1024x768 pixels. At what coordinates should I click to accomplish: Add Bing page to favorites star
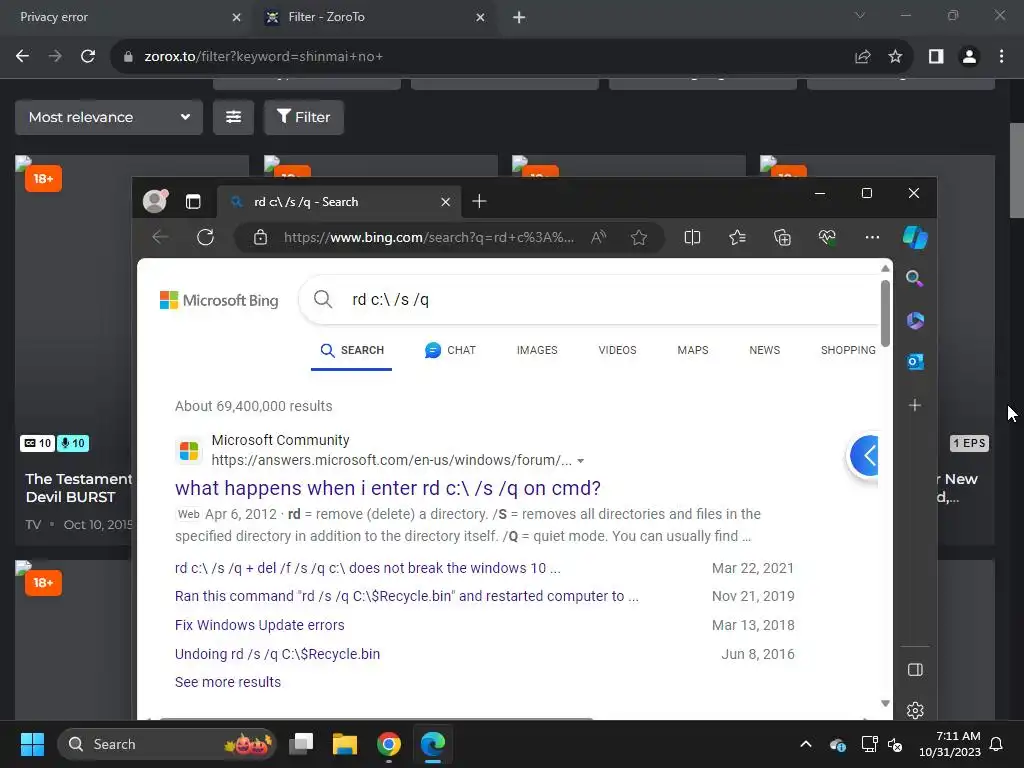[639, 237]
